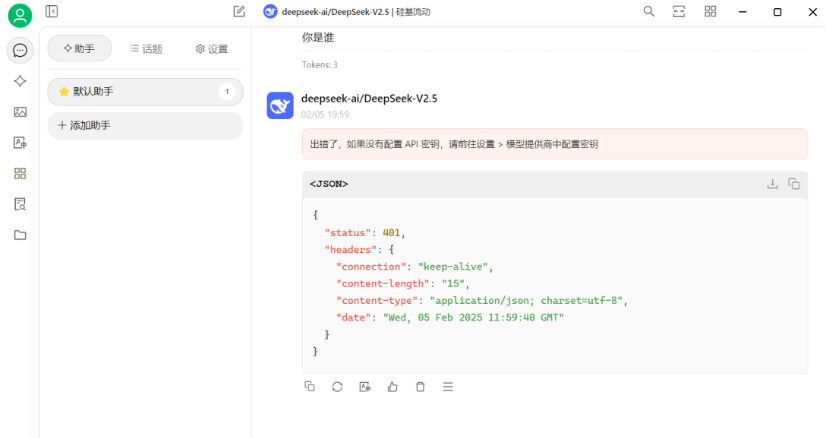The image size is (833, 438).
Task: Click the "content-type" line
Action: coord(482,301)
